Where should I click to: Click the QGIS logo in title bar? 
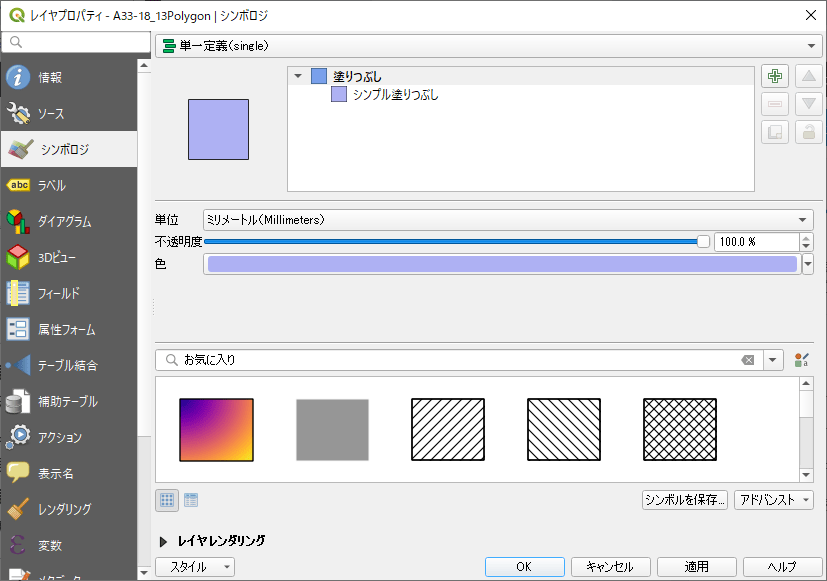(x=16, y=15)
